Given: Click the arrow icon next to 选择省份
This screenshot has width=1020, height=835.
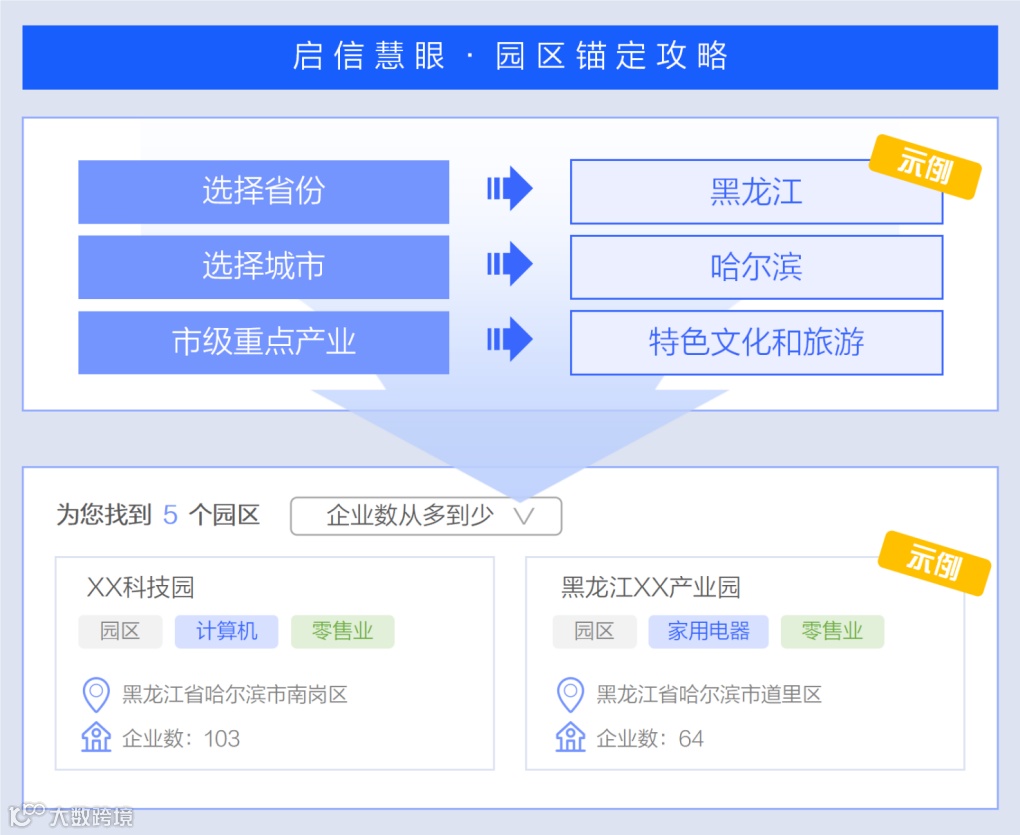Looking at the screenshot, I should coord(509,189).
